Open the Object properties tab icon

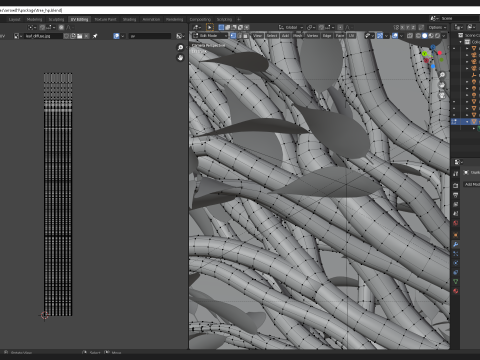[455, 235]
